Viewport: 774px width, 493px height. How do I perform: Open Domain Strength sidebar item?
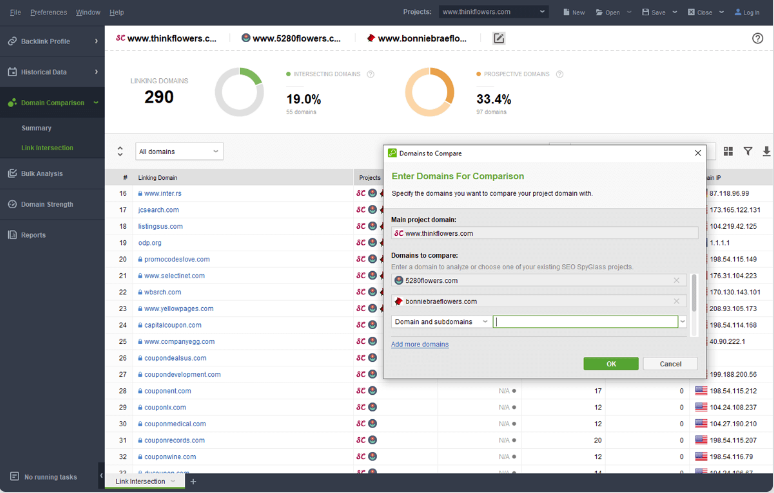pyautogui.click(x=52, y=204)
